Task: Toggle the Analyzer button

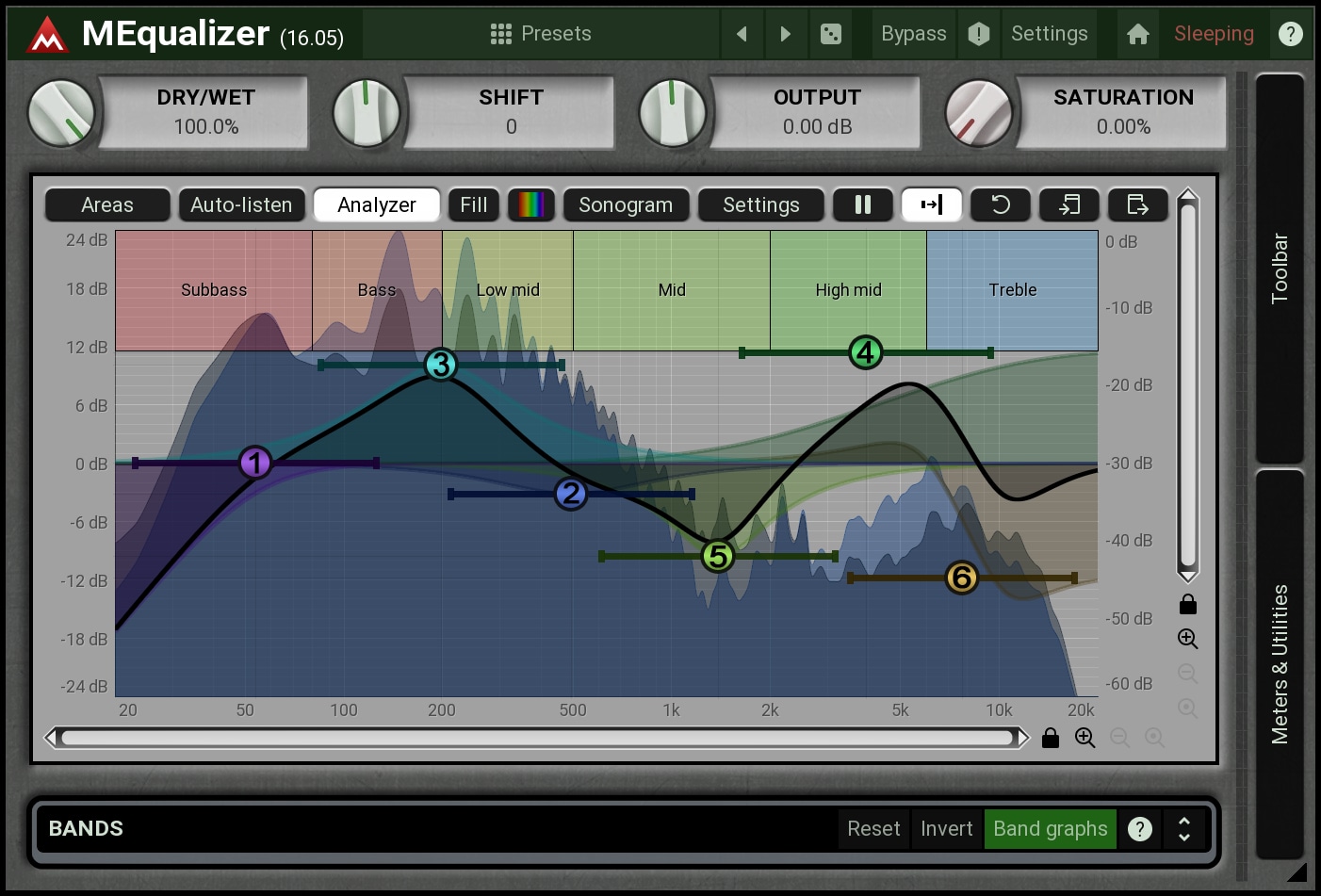Action: pyautogui.click(x=377, y=204)
